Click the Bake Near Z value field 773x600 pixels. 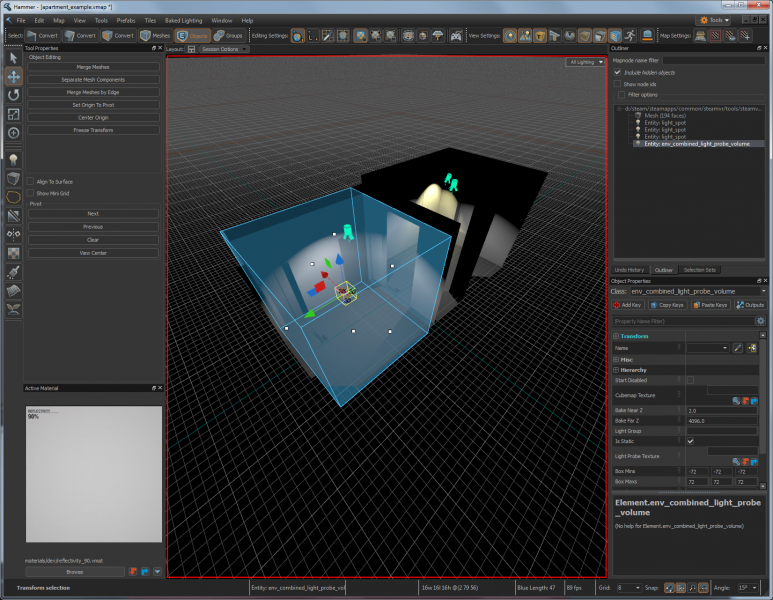(x=721, y=410)
